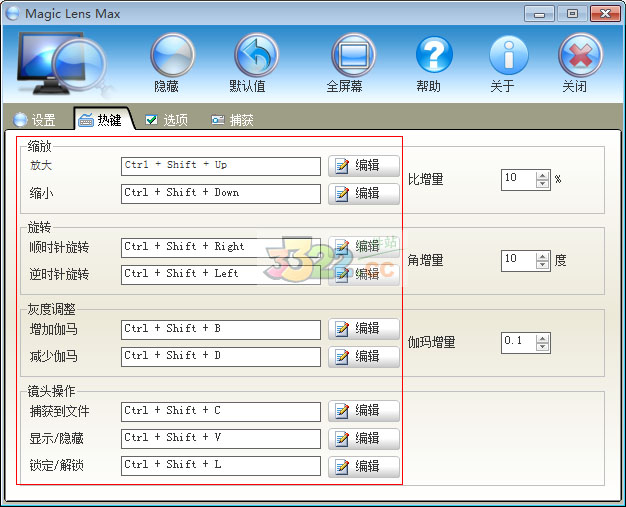
Task: Reset settings with the 默认值 icon
Action: [x=256, y=55]
